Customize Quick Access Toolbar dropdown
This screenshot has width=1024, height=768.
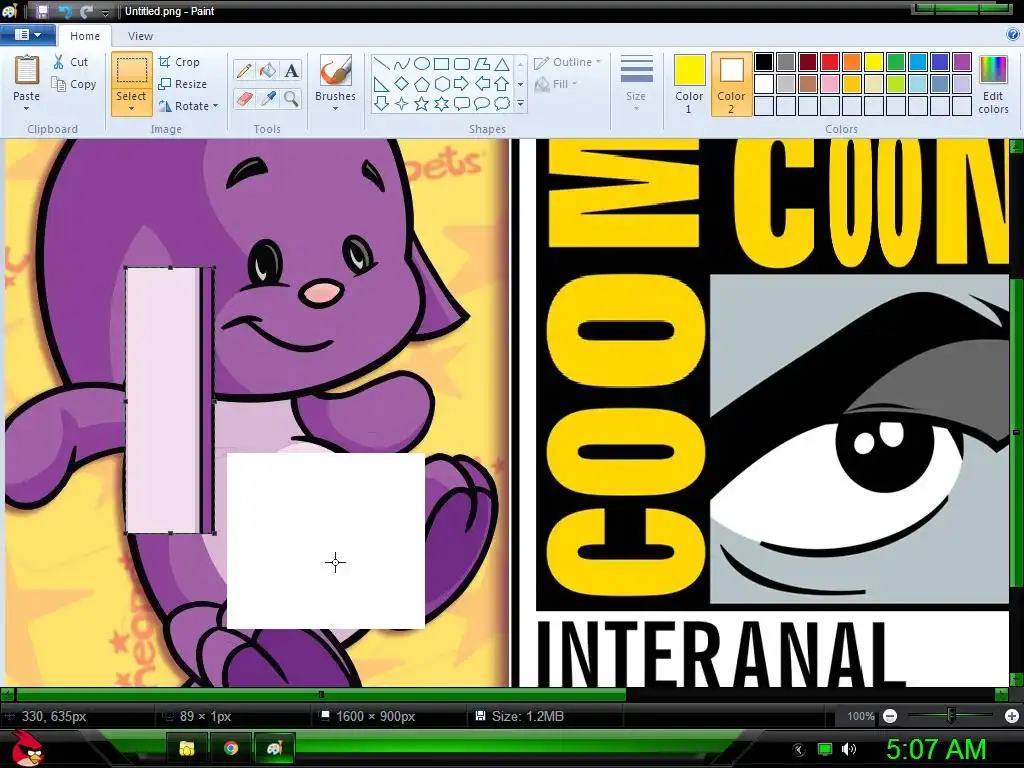tap(105, 12)
